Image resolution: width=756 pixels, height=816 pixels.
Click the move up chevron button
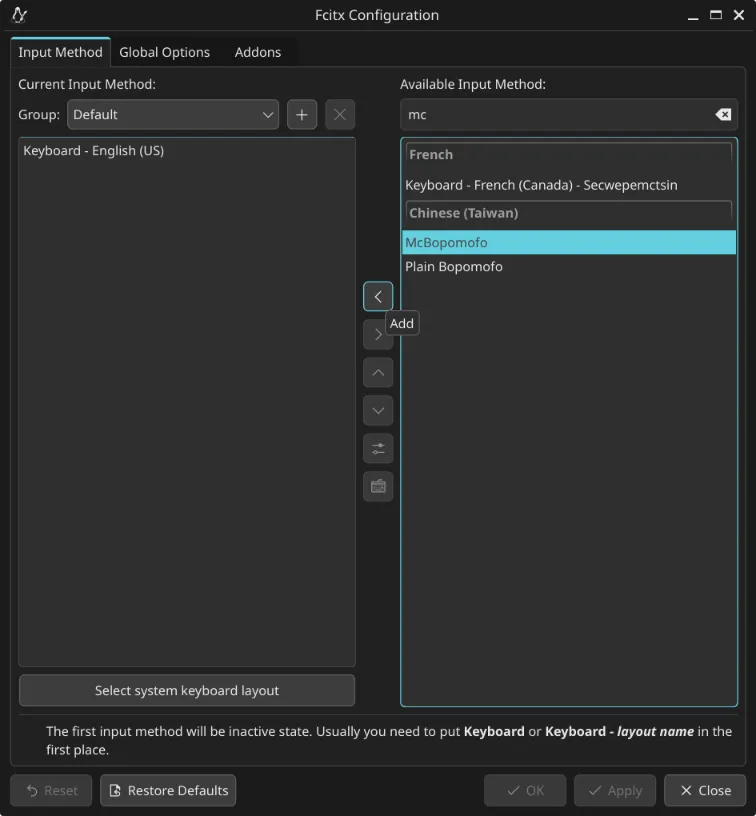pos(378,373)
